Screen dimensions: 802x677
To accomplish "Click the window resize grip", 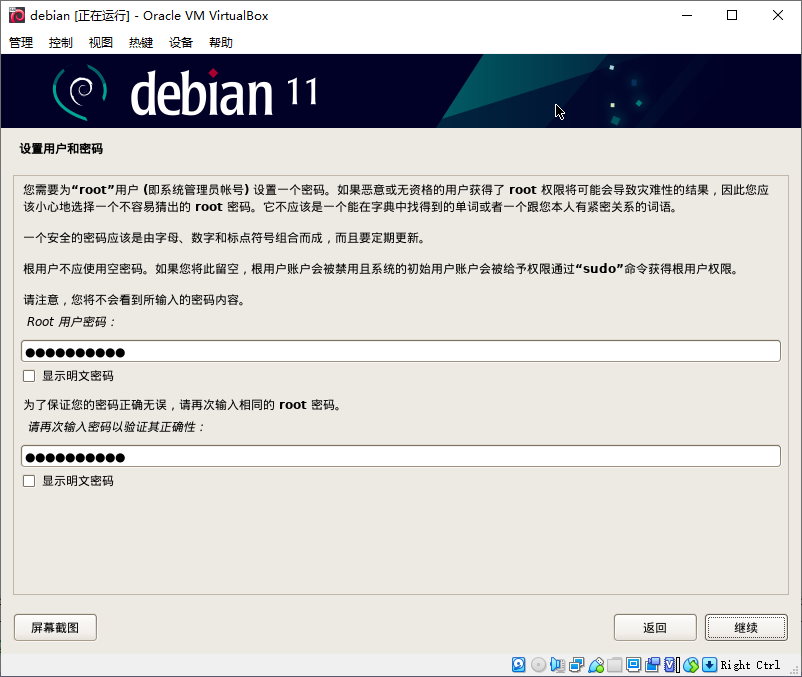I will pyautogui.click(x=795, y=670).
